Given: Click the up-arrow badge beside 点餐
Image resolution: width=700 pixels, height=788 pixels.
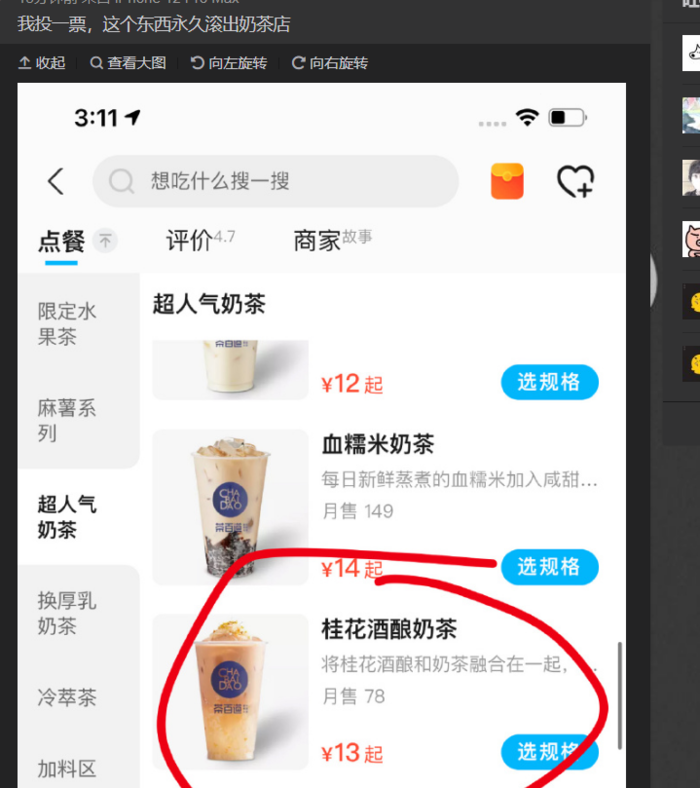Looking at the screenshot, I should [105, 241].
